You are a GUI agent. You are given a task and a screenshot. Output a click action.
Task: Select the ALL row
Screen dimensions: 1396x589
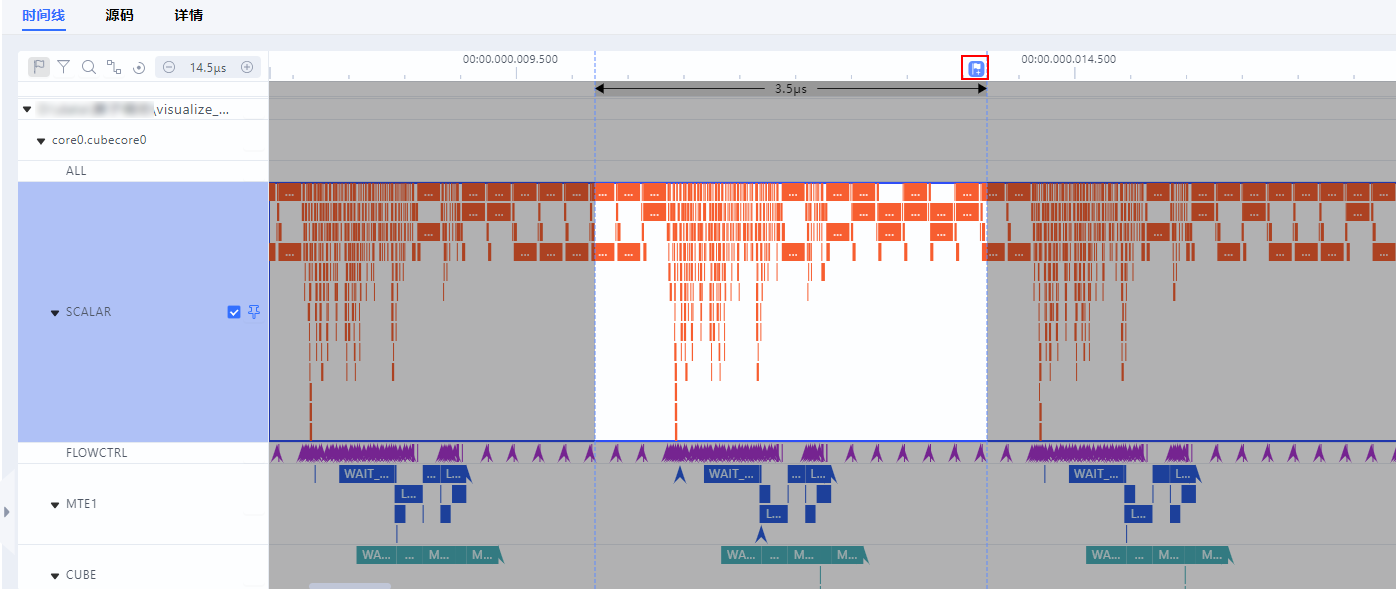tap(143, 171)
